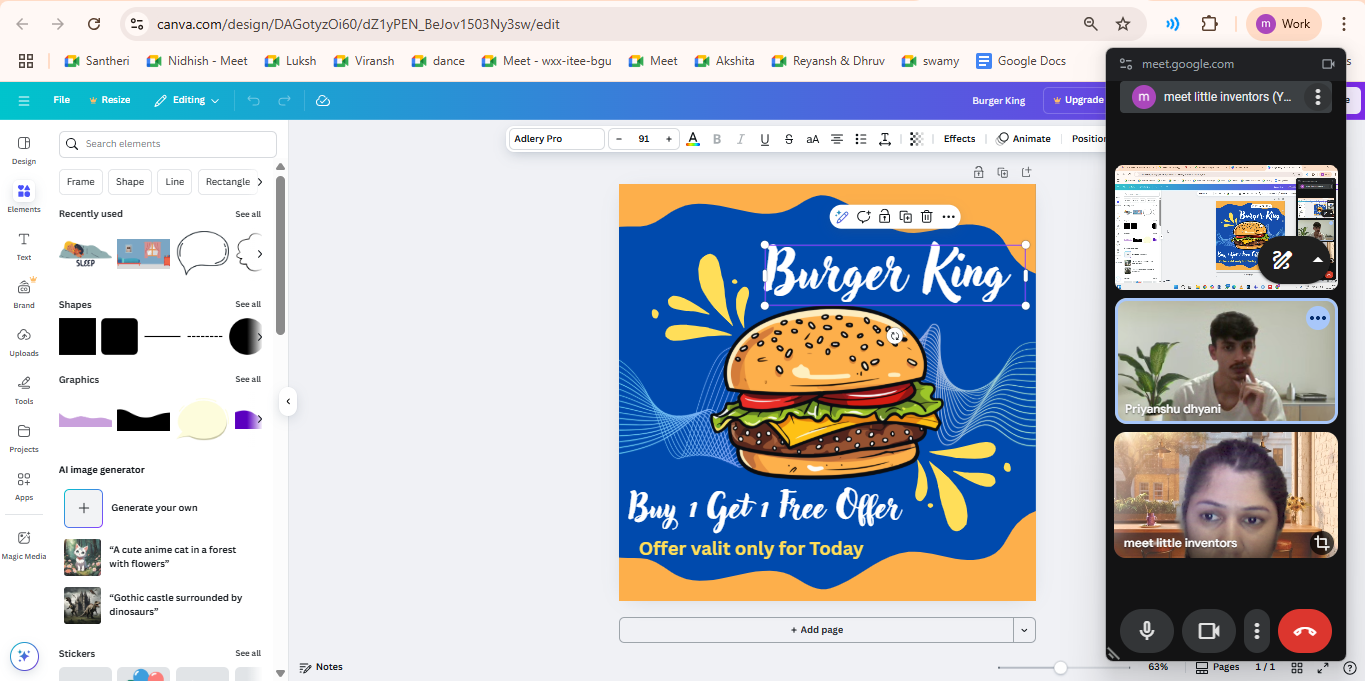1365x681 pixels.
Task: Select the Frame filter tab
Action: 81,182
